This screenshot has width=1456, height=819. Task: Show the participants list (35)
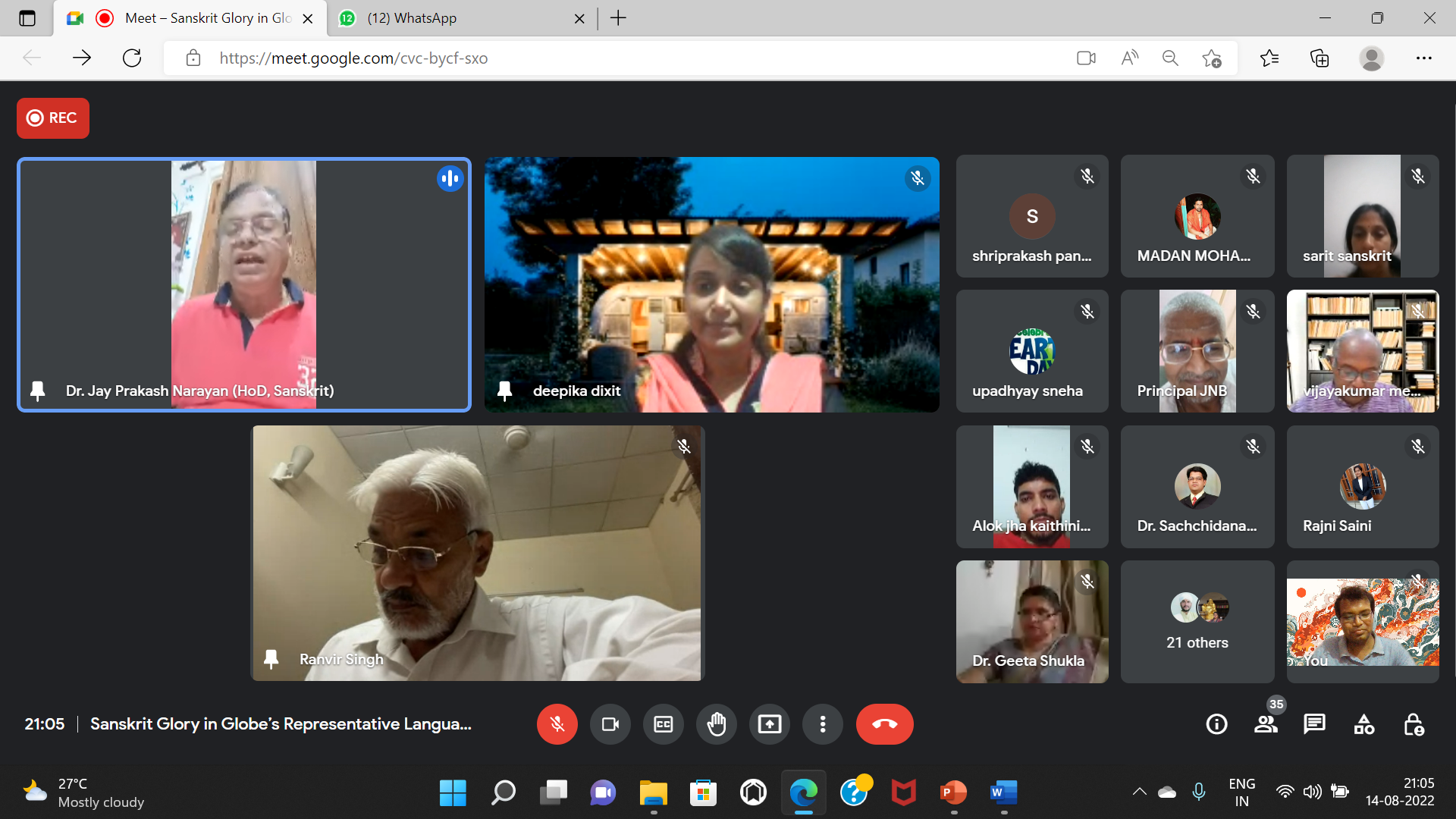pyautogui.click(x=1265, y=724)
